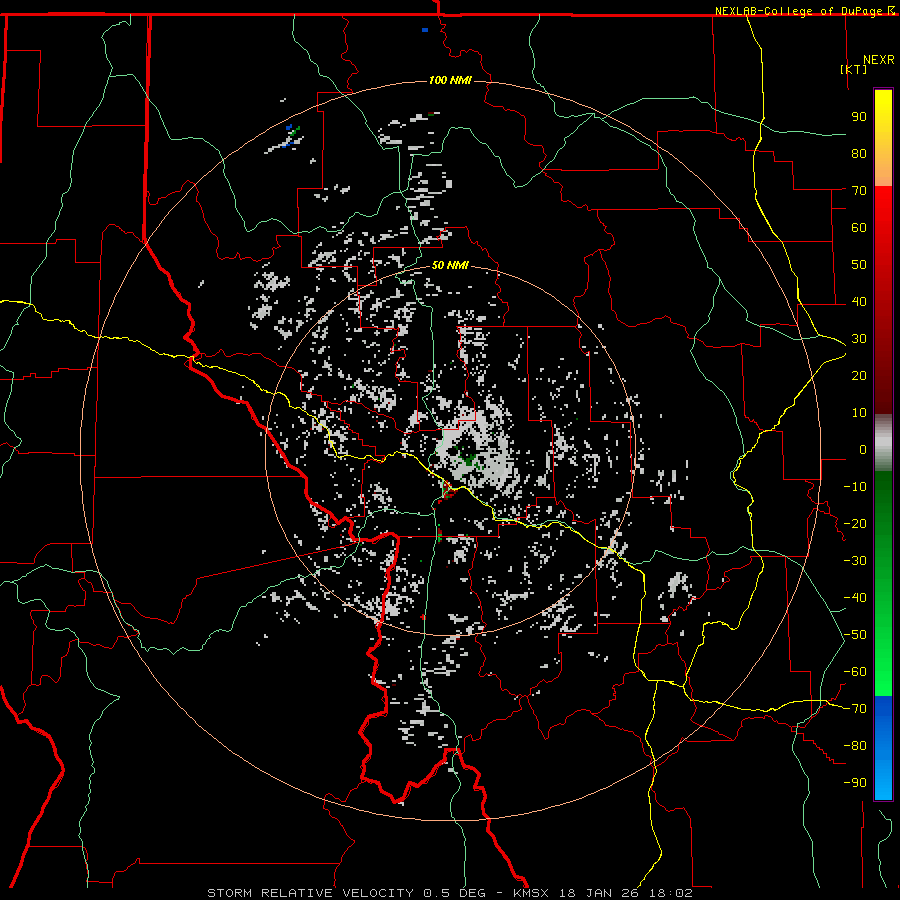900x900 pixels.
Task: Click the positive 10 scale label
Action: [x=859, y=413]
